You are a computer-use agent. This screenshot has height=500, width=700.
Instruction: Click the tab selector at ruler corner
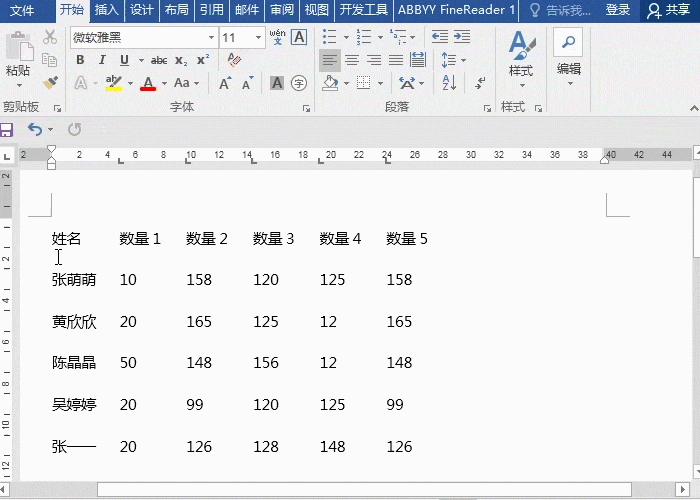click(x=7, y=156)
